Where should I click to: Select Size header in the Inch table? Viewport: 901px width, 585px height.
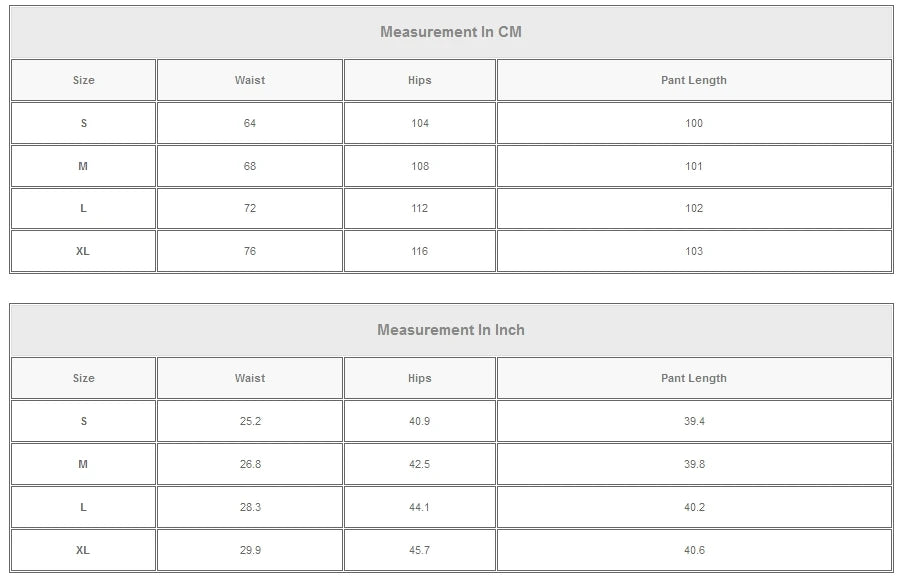tap(84, 378)
